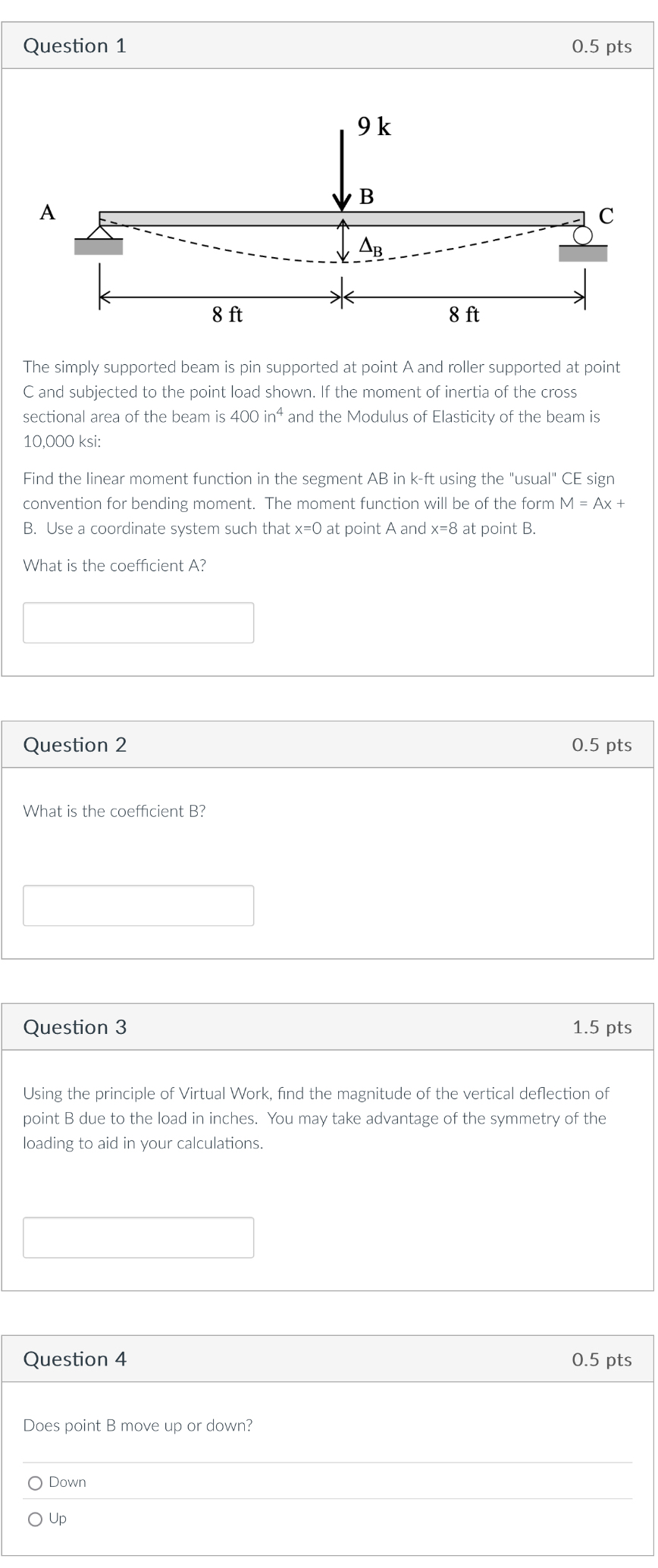The width and height of the screenshot is (658, 1568).
Task: Click the 0.5 pts label on Question 1
Action: coord(602,46)
